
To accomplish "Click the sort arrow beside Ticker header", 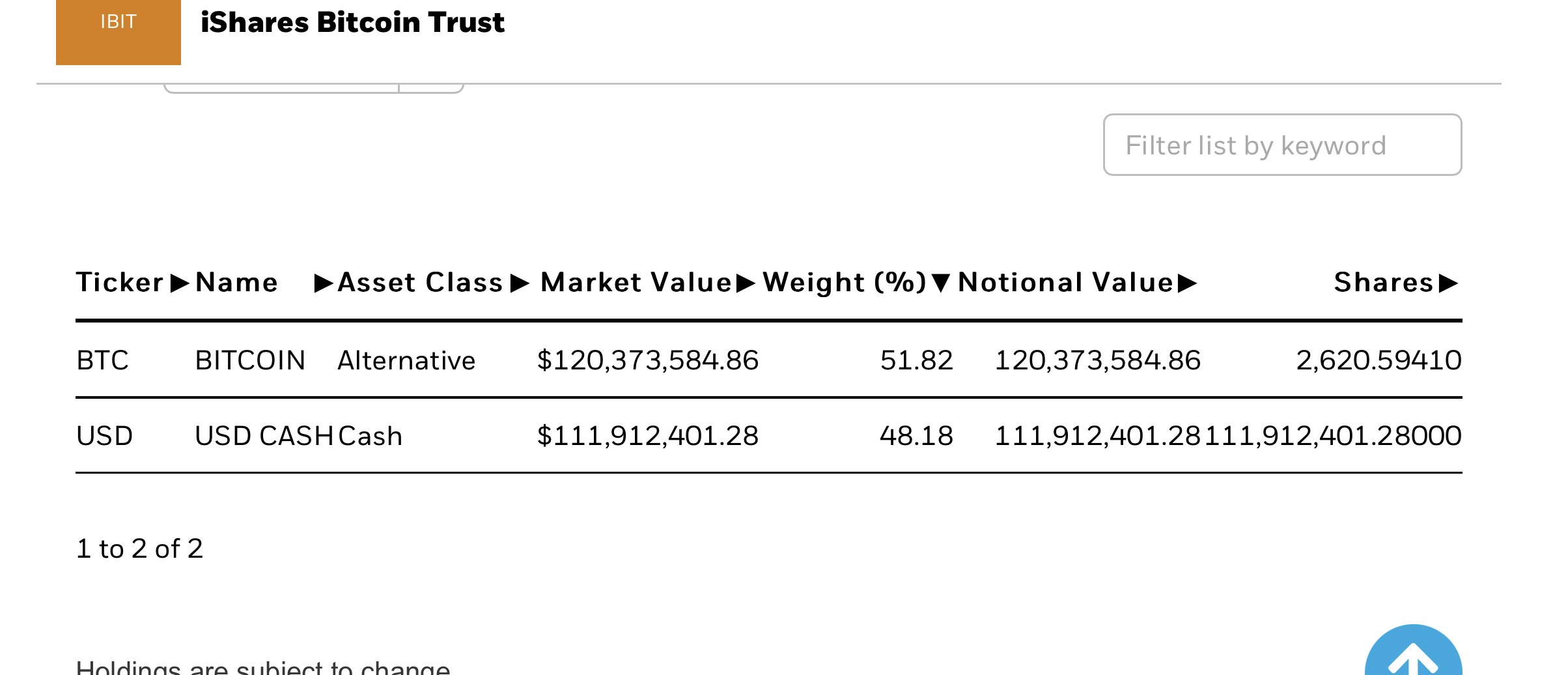I will pos(179,283).
